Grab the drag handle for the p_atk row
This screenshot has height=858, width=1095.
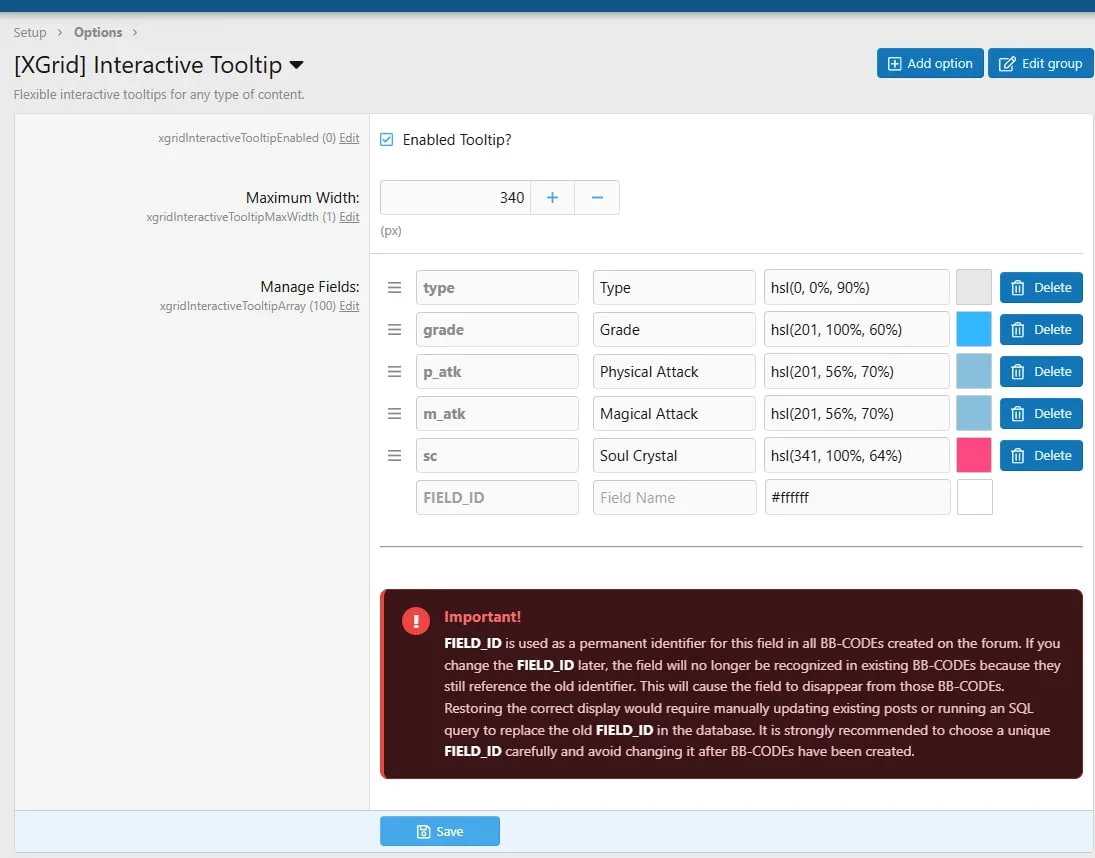click(395, 371)
